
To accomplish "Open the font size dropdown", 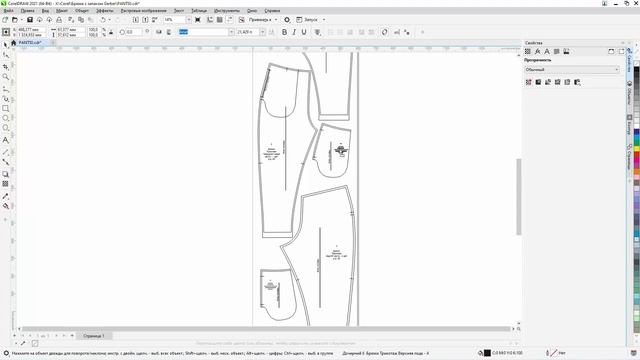I will click(262, 32).
